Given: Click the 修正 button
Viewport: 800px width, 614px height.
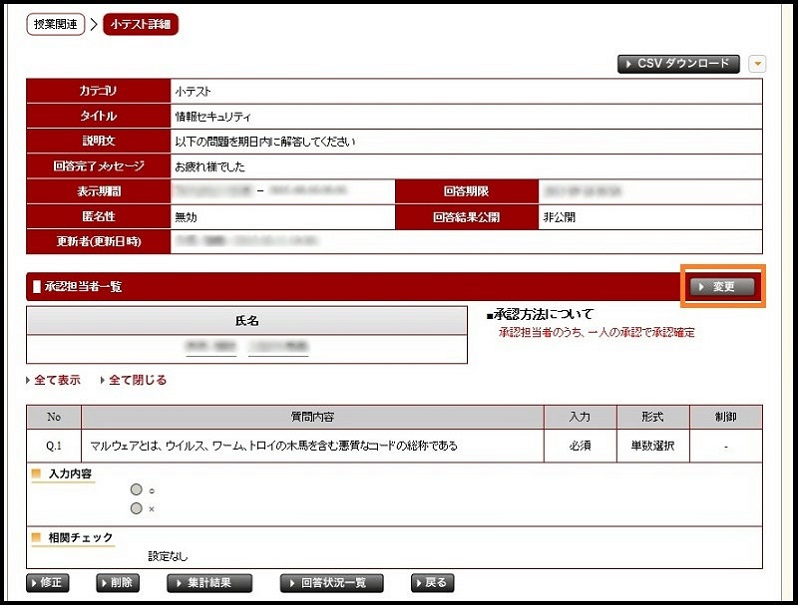Looking at the screenshot, I should (x=47, y=583).
